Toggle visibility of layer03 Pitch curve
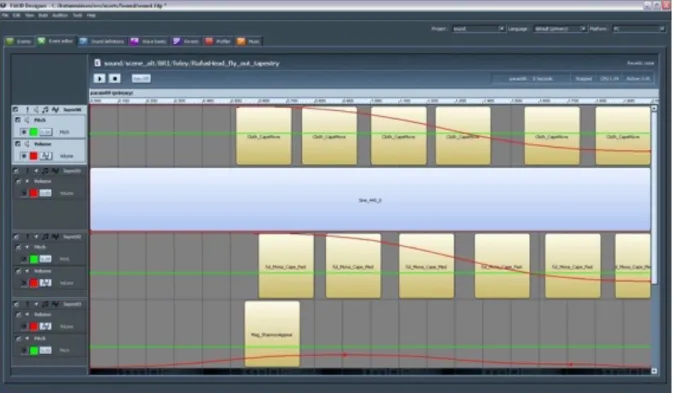This screenshot has height=393, width=673. coord(24,351)
